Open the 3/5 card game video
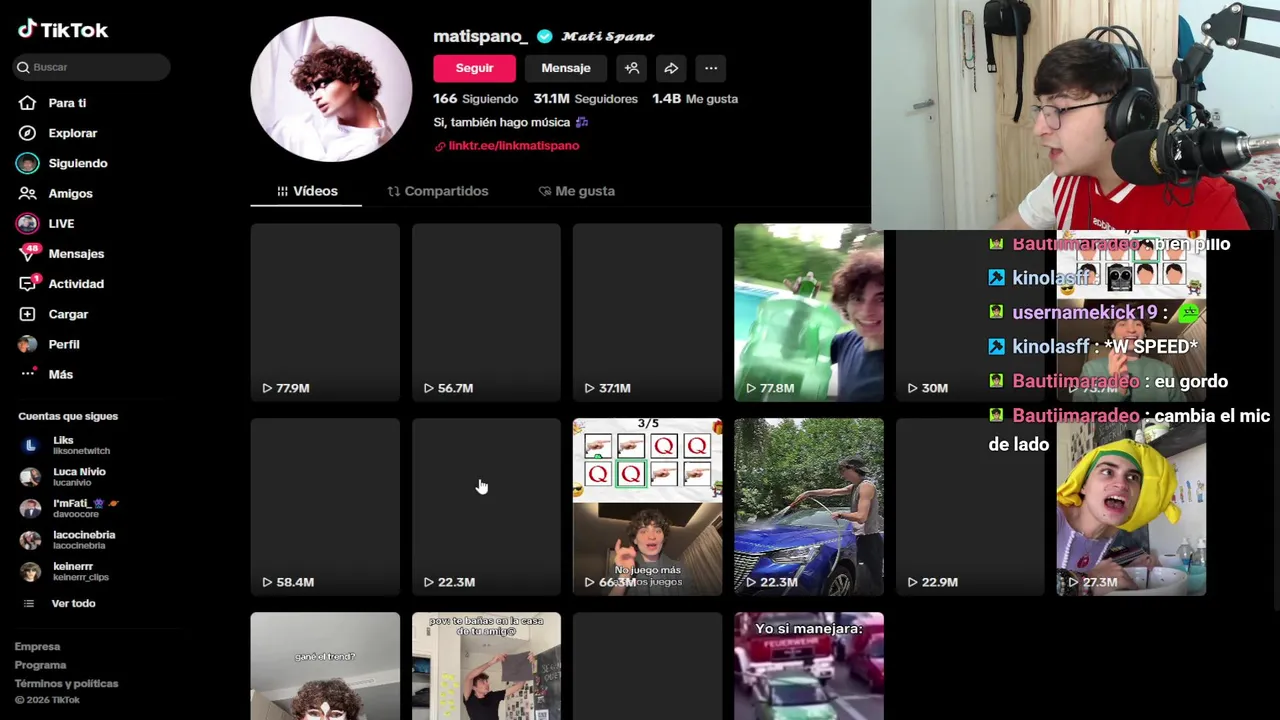 coord(647,506)
